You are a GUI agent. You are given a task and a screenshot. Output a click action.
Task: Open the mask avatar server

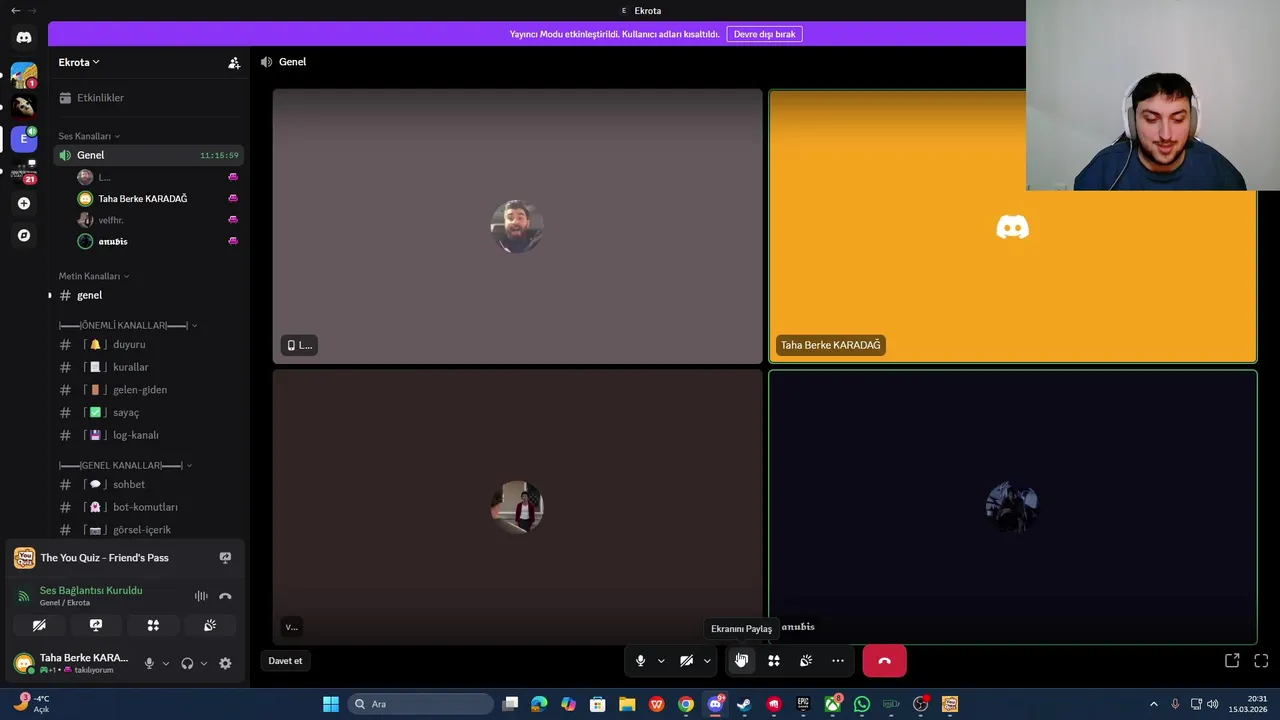24,105
